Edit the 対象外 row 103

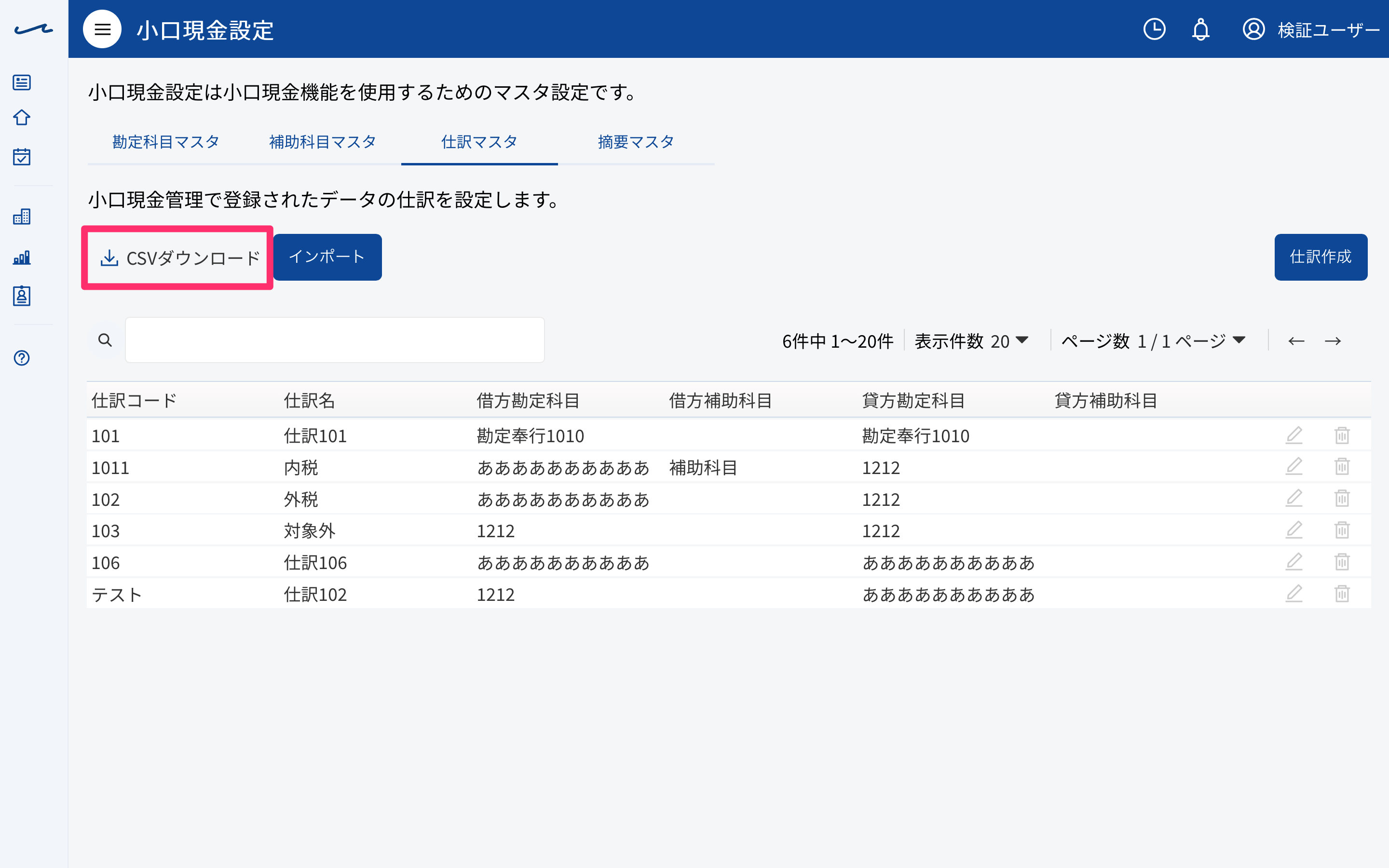pos(1294,530)
